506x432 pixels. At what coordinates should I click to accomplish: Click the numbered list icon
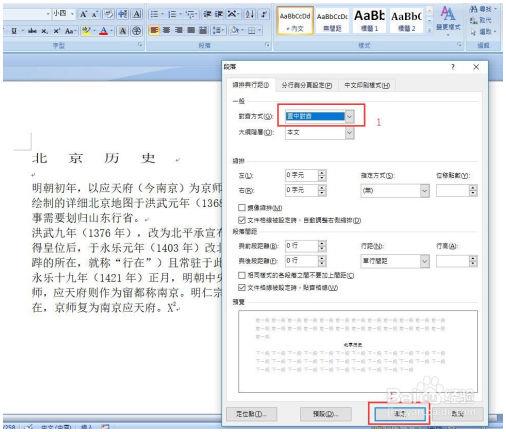172,14
